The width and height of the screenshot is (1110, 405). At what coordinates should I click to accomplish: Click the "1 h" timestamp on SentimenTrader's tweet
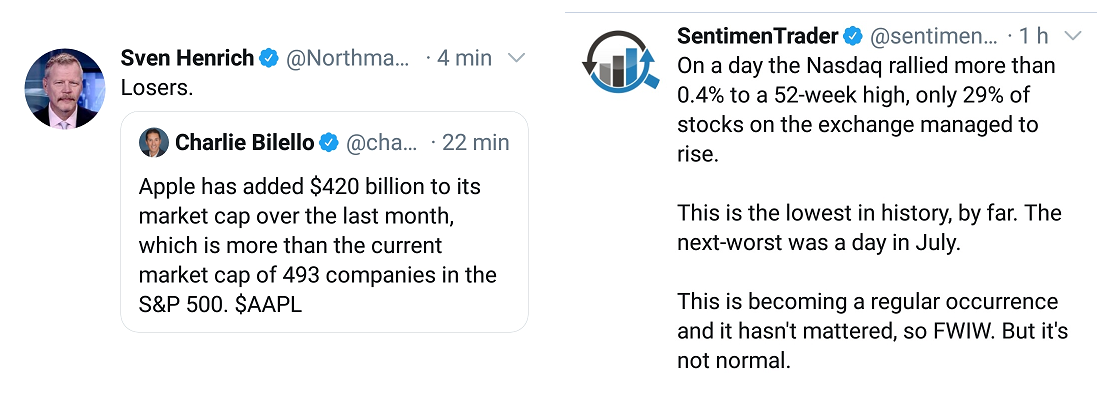point(1033,37)
